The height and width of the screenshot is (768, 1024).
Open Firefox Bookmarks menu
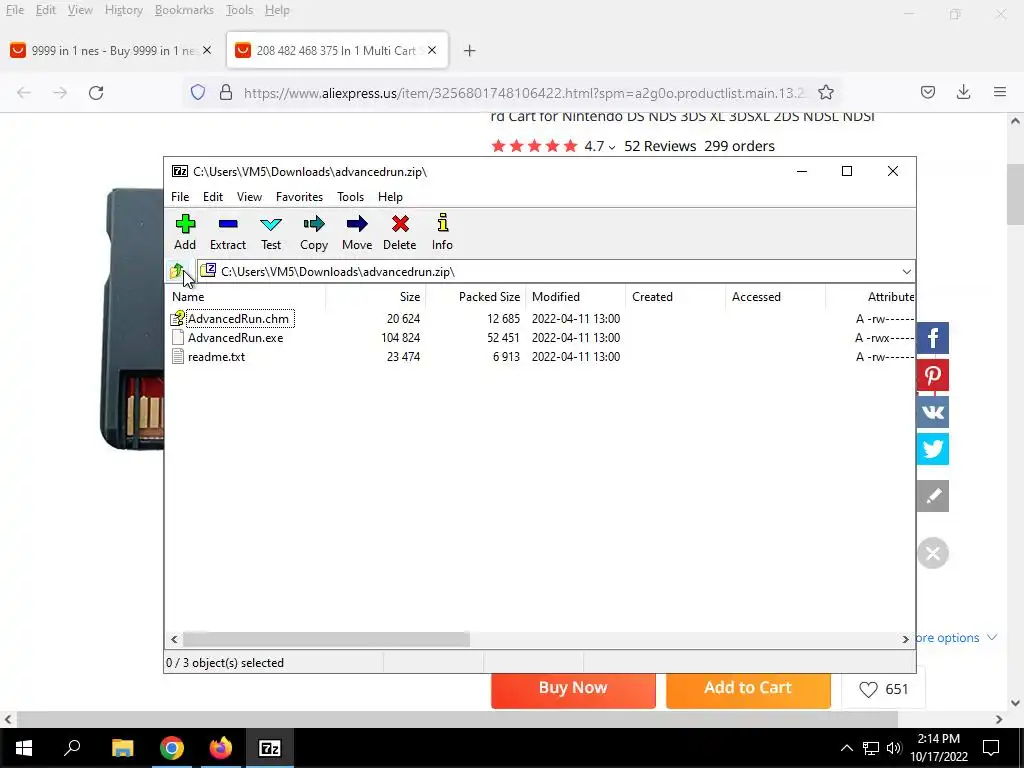184,10
